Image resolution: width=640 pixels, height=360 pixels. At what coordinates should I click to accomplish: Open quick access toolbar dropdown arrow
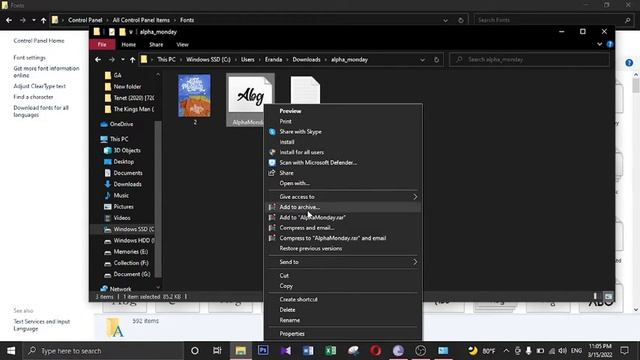pyautogui.click(x=131, y=32)
